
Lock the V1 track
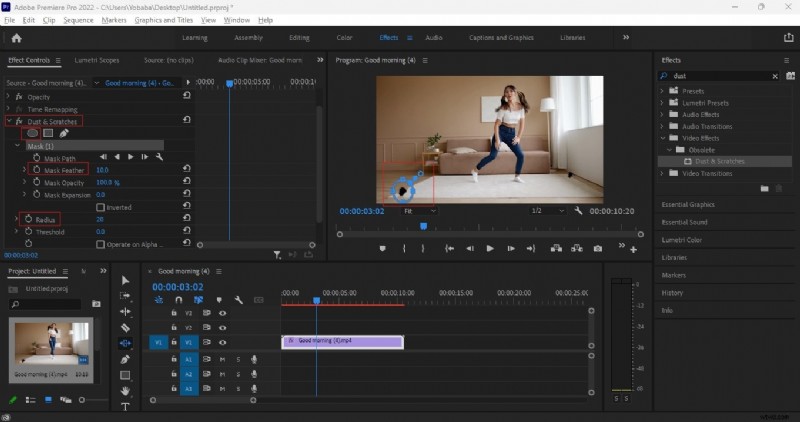pyautogui.click(x=173, y=342)
